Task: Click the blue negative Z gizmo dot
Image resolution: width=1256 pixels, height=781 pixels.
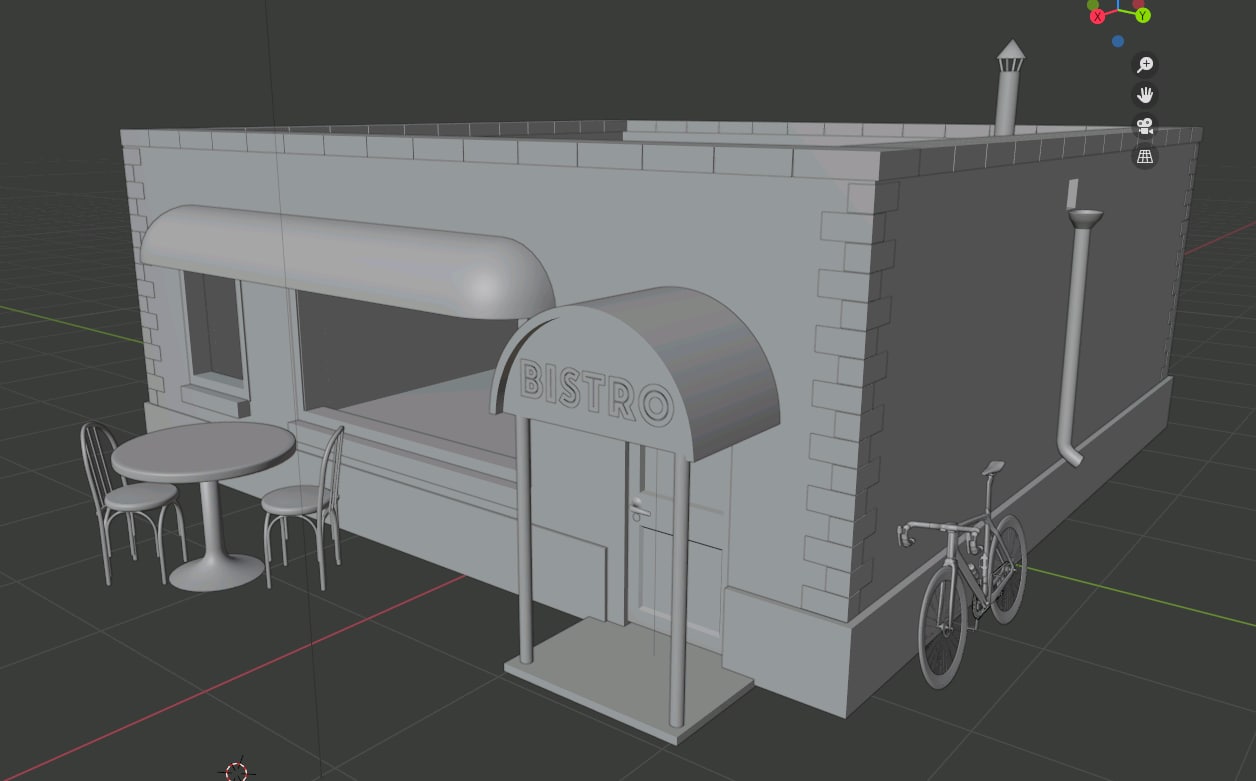Action: point(1117,41)
